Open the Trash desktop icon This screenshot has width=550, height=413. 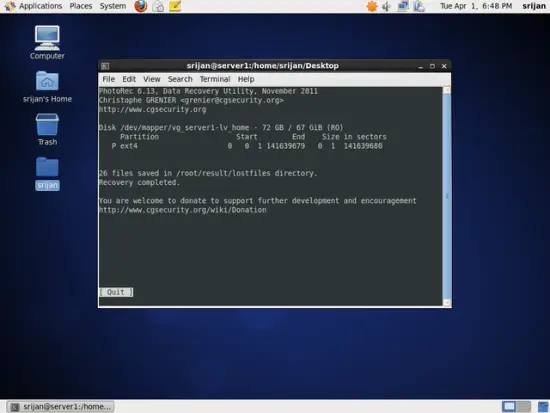tap(47, 129)
